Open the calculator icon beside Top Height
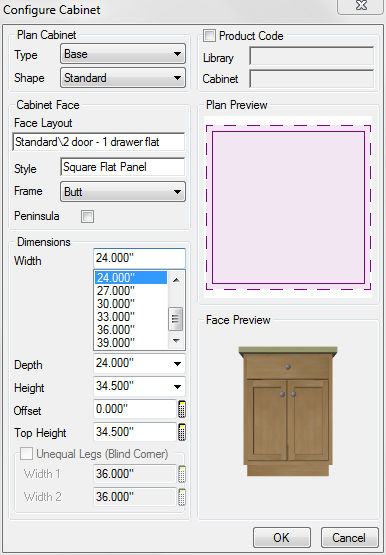Screen dimensions: 386x555 (x=182, y=432)
